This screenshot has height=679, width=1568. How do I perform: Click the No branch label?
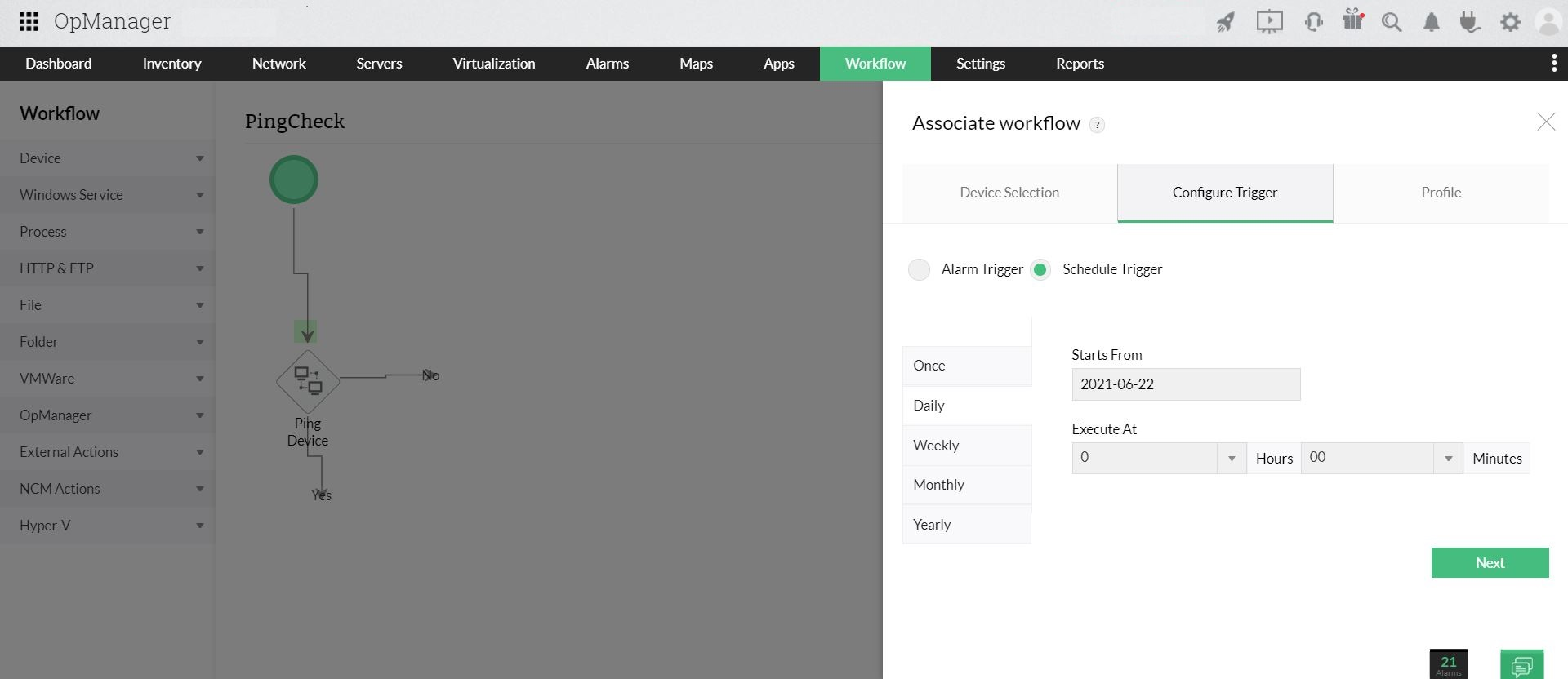430,375
